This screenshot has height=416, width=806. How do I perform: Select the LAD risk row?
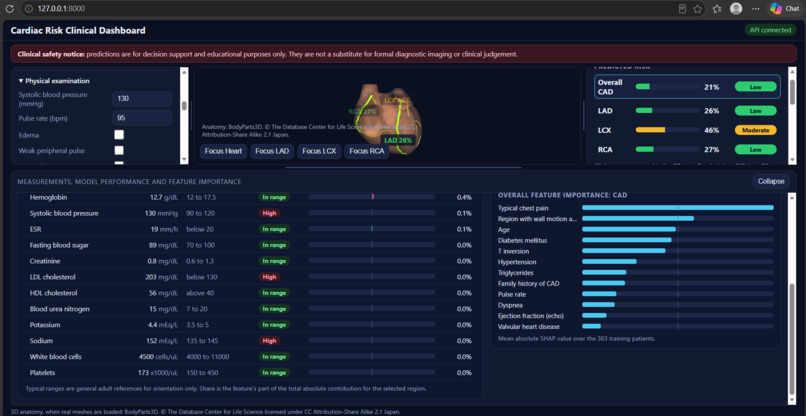pyautogui.click(x=687, y=111)
